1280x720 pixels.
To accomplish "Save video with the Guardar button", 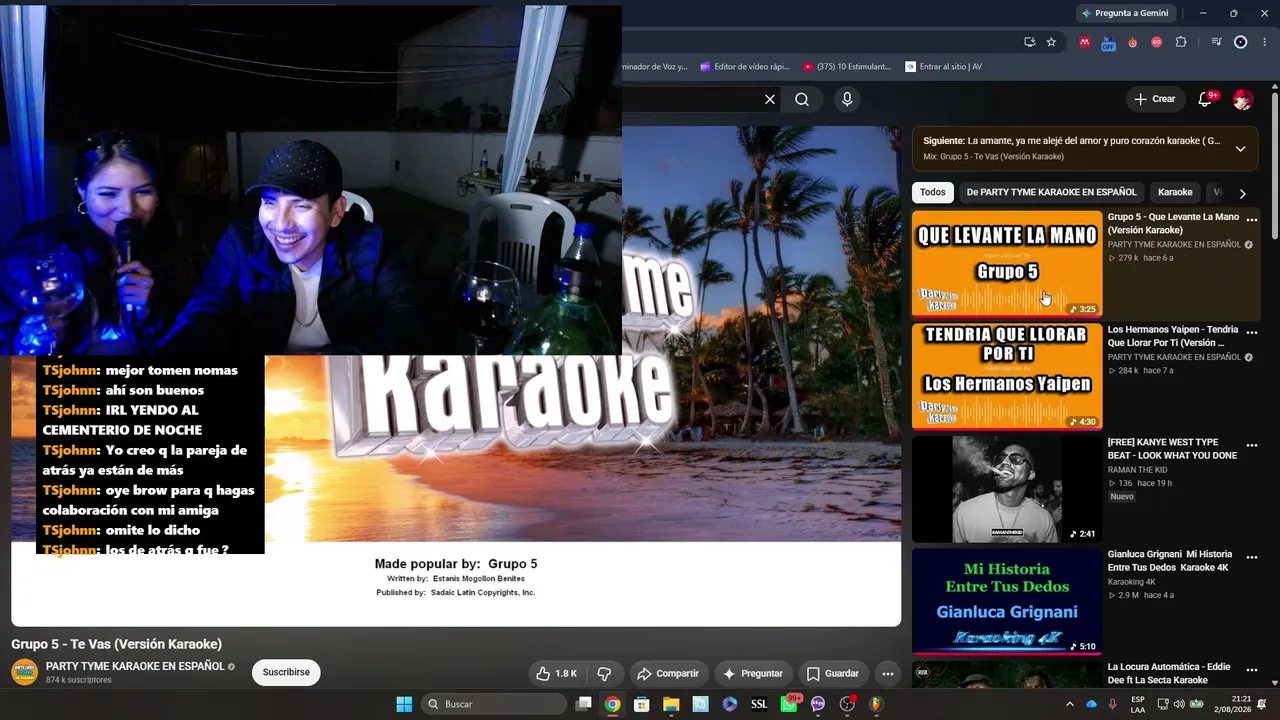I will click(832, 674).
